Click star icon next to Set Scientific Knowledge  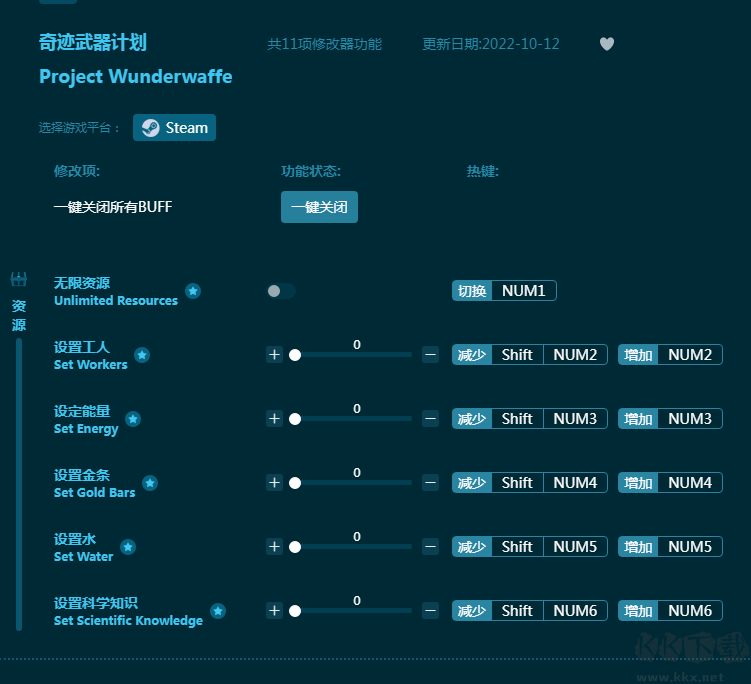(x=218, y=611)
